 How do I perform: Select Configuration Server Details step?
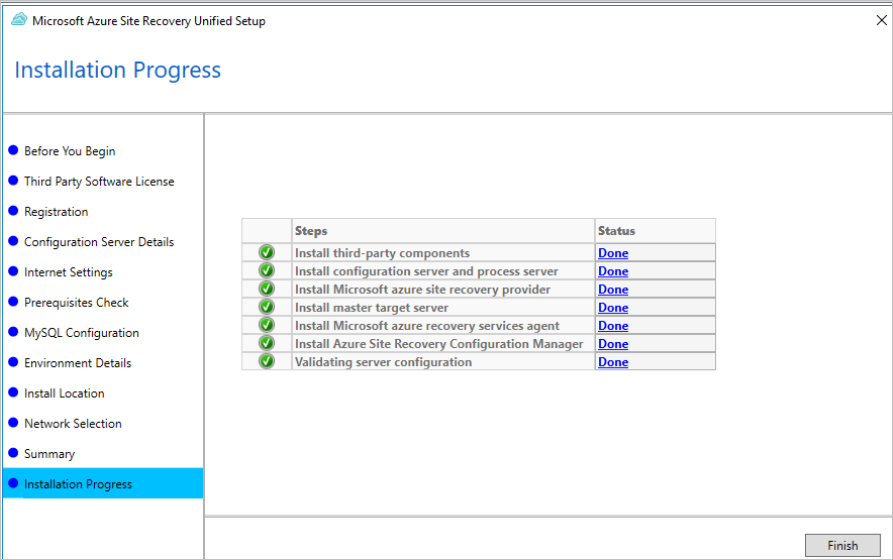pyautogui.click(x=99, y=242)
